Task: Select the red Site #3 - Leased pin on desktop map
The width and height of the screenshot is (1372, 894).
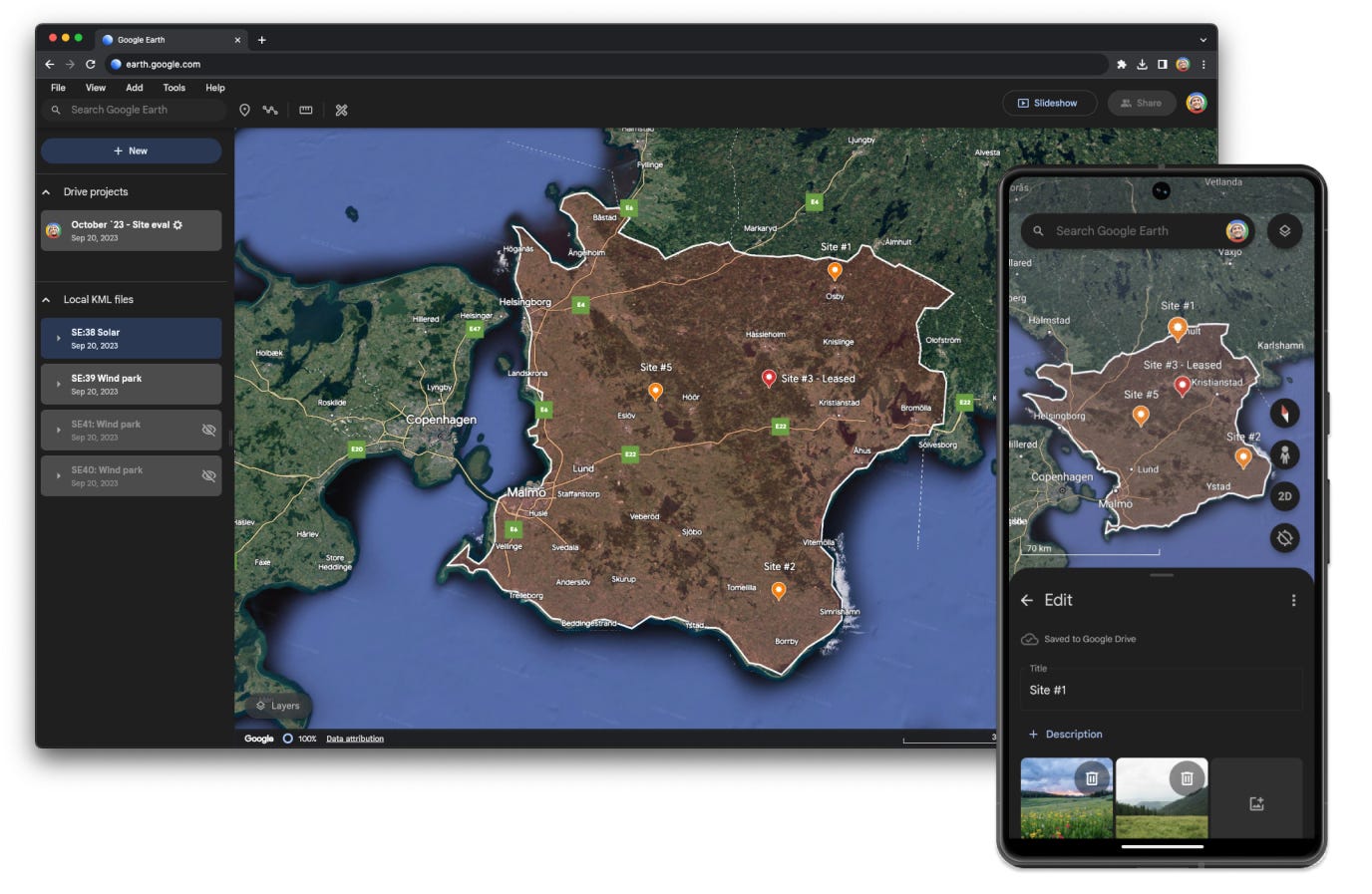Action: point(769,379)
